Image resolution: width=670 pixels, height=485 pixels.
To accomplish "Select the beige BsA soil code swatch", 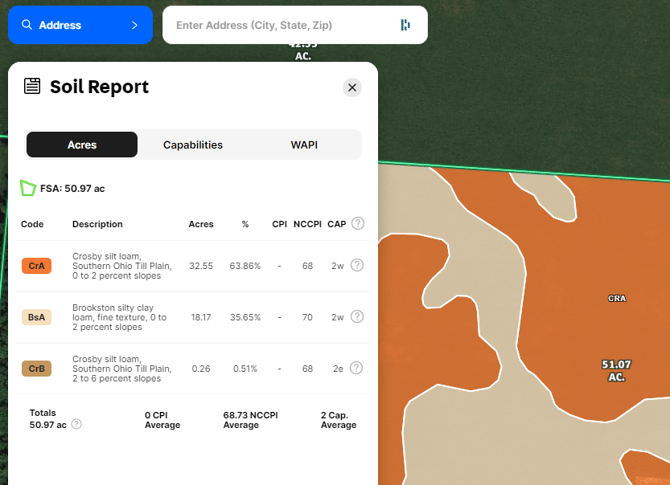I will coord(36,317).
